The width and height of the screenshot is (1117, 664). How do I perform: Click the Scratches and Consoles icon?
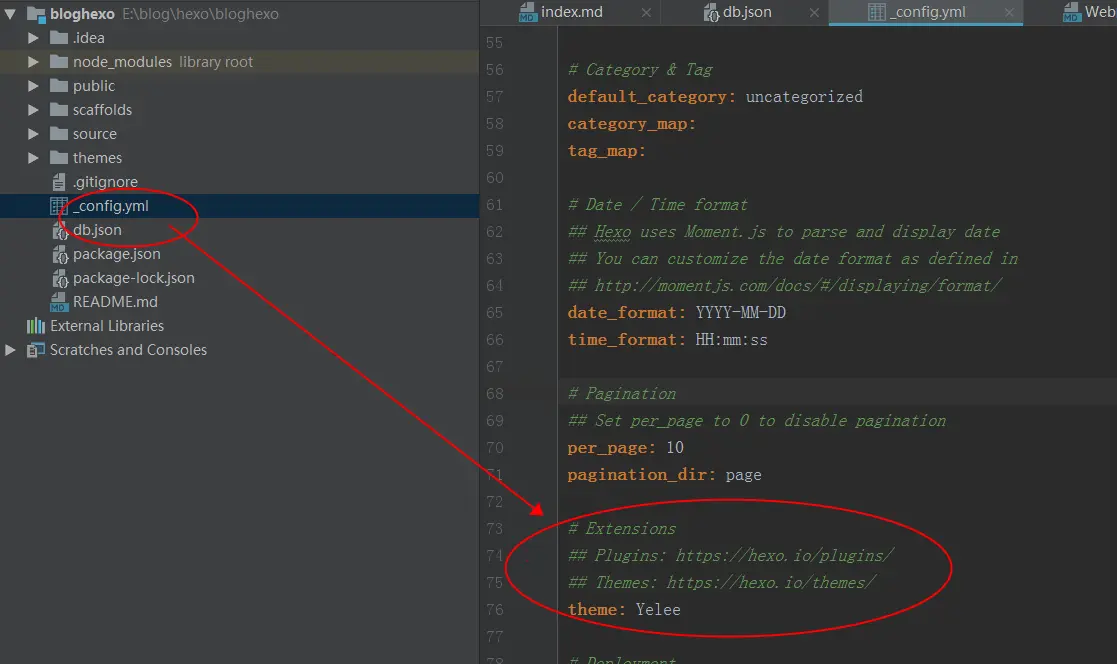coord(36,350)
